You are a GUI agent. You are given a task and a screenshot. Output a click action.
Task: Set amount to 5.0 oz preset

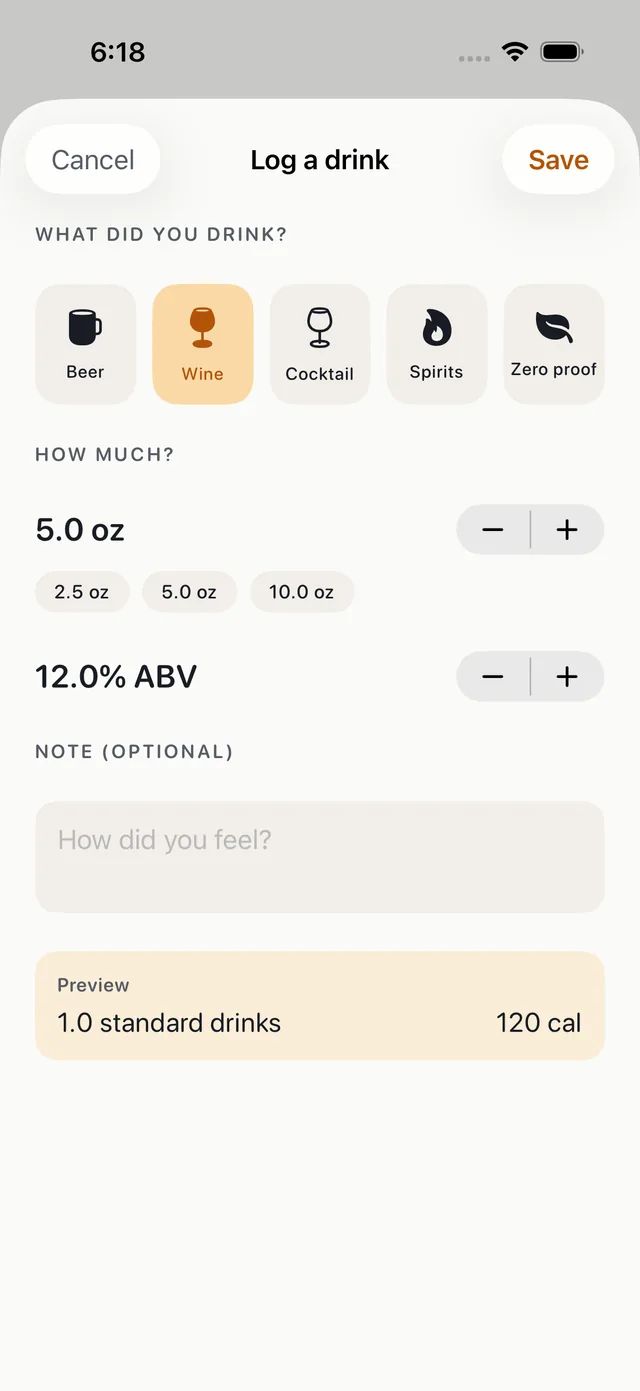click(x=189, y=592)
